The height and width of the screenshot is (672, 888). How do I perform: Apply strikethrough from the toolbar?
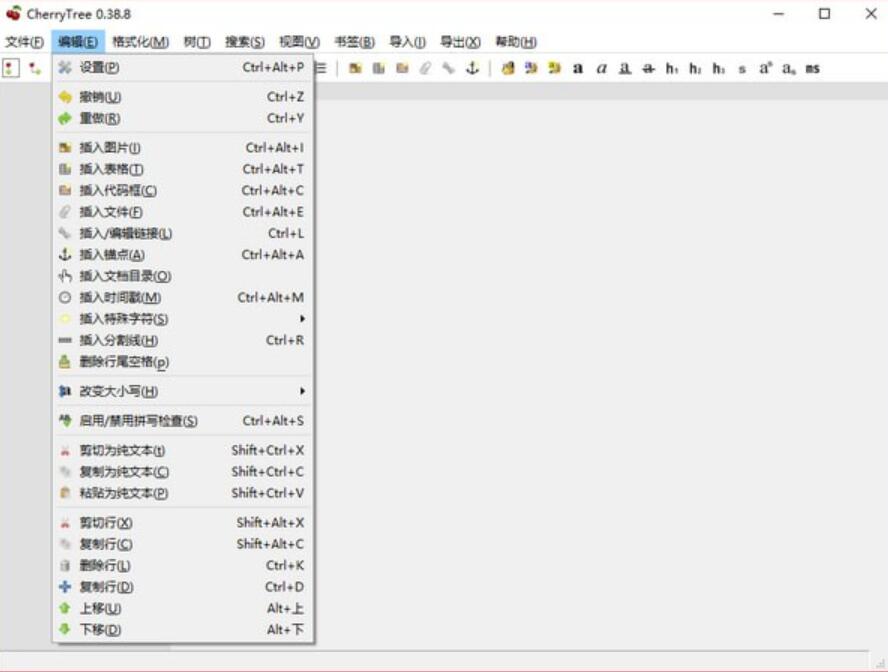tap(648, 68)
